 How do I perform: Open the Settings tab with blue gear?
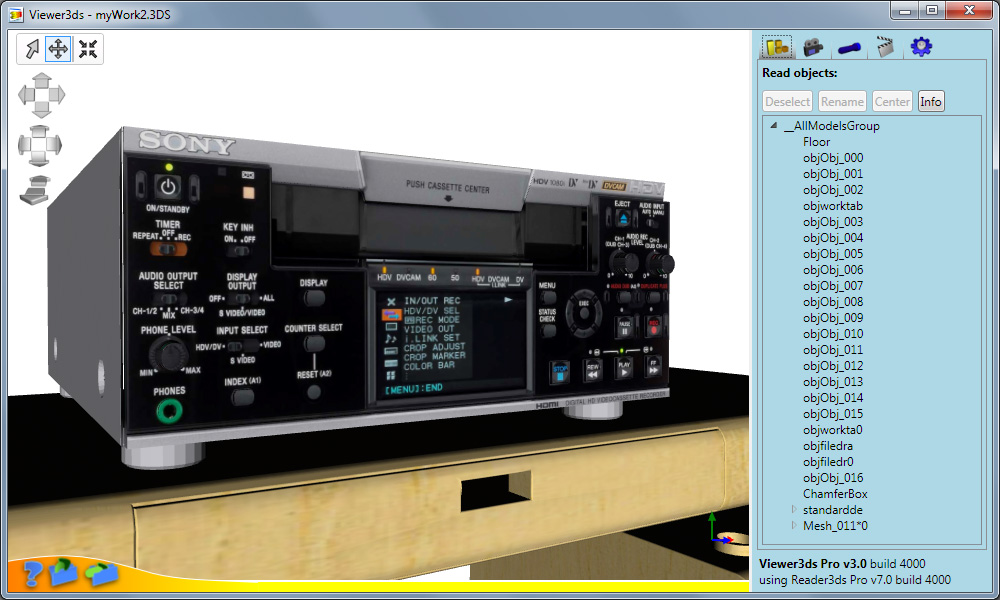(921, 47)
